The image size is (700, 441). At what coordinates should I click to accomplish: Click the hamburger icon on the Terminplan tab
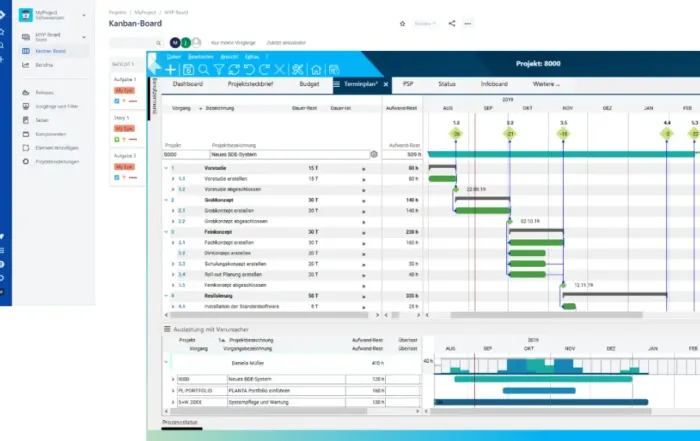coord(337,84)
